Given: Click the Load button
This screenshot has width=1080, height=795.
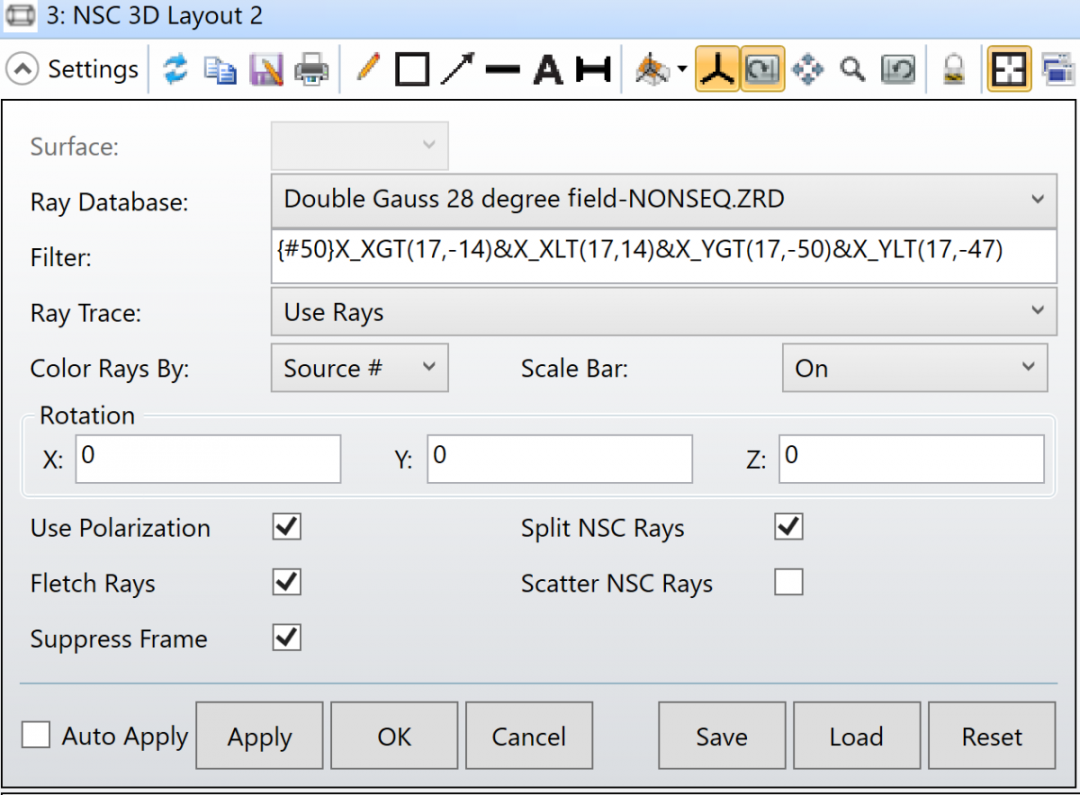Looking at the screenshot, I should click(857, 736).
